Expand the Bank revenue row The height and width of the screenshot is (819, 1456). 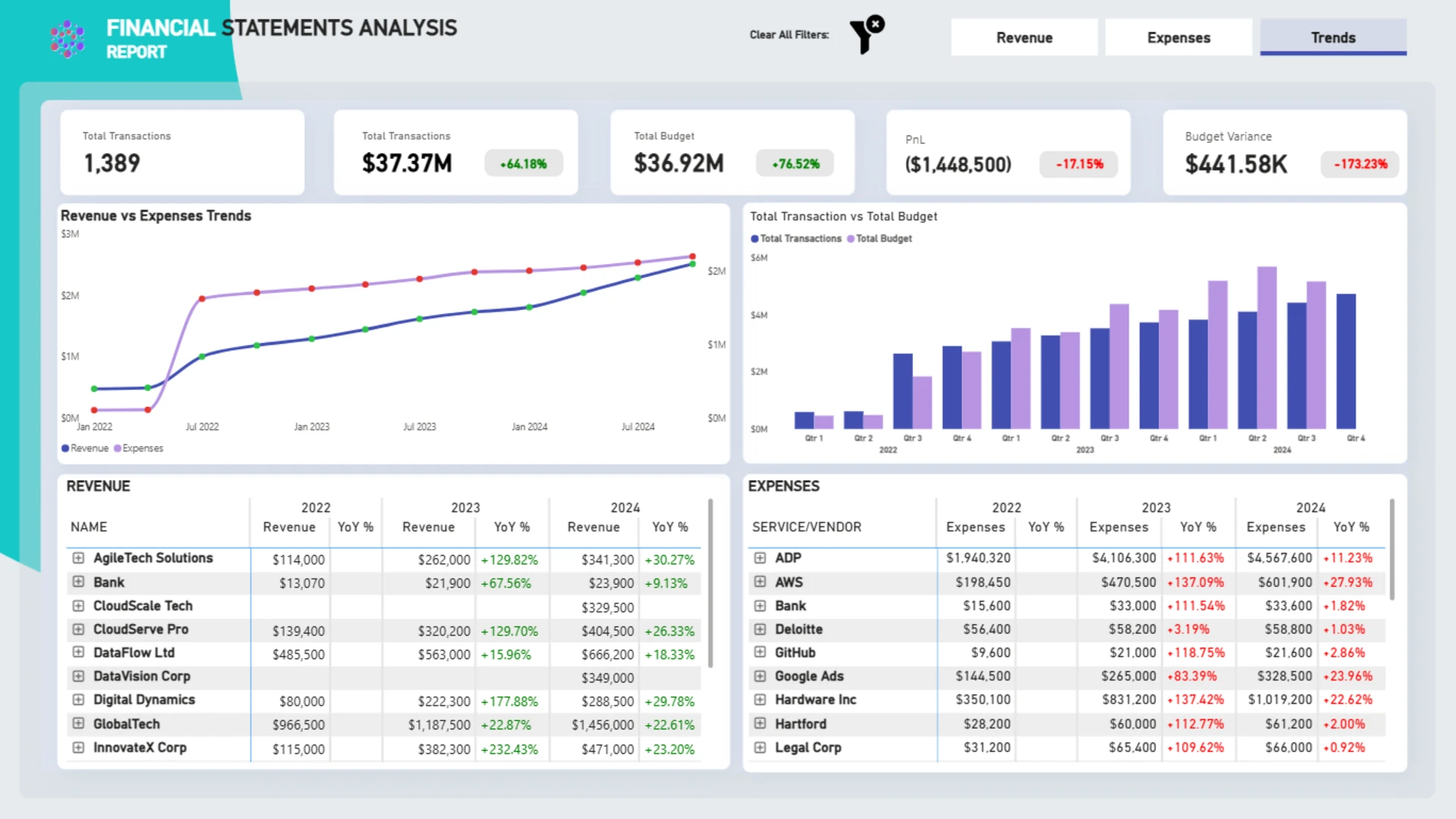coord(78,582)
